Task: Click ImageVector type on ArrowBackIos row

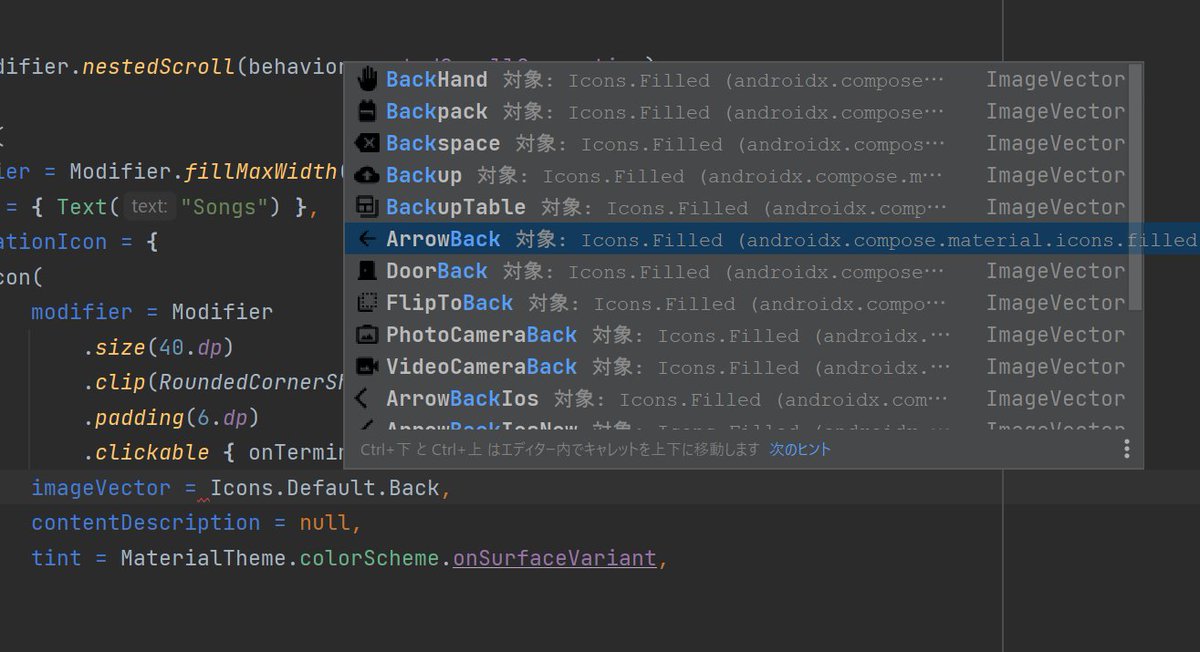Action: point(1055,399)
